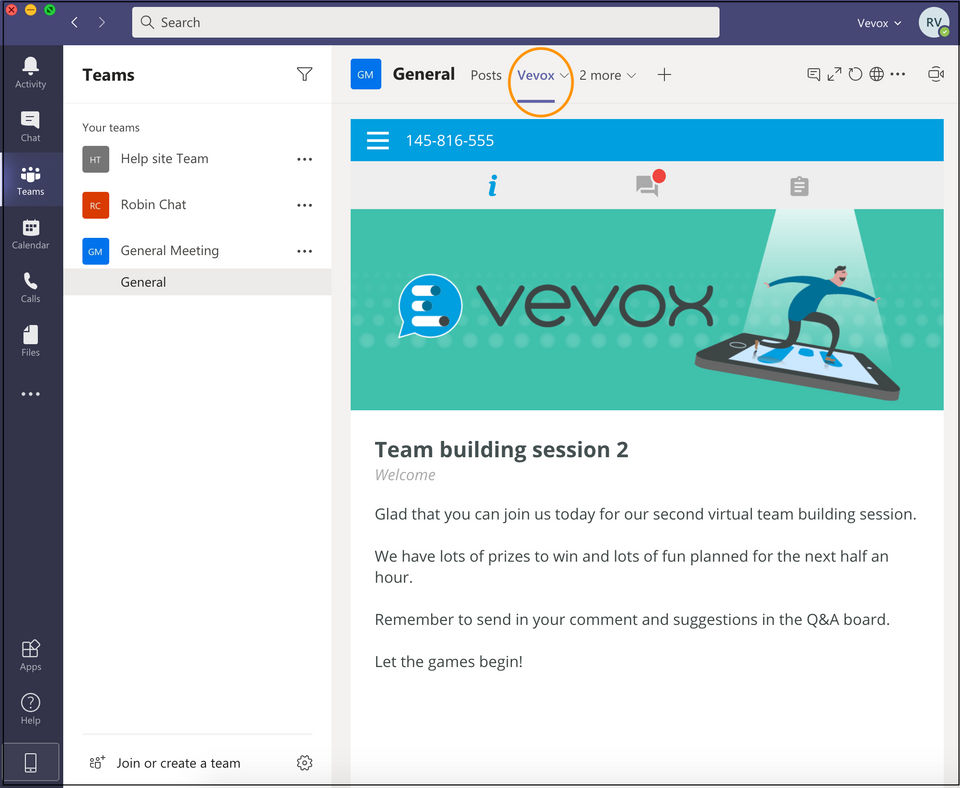Select the General channel
Image resolution: width=960 pixels, height=788 pixels.
(x=197, y=282)
